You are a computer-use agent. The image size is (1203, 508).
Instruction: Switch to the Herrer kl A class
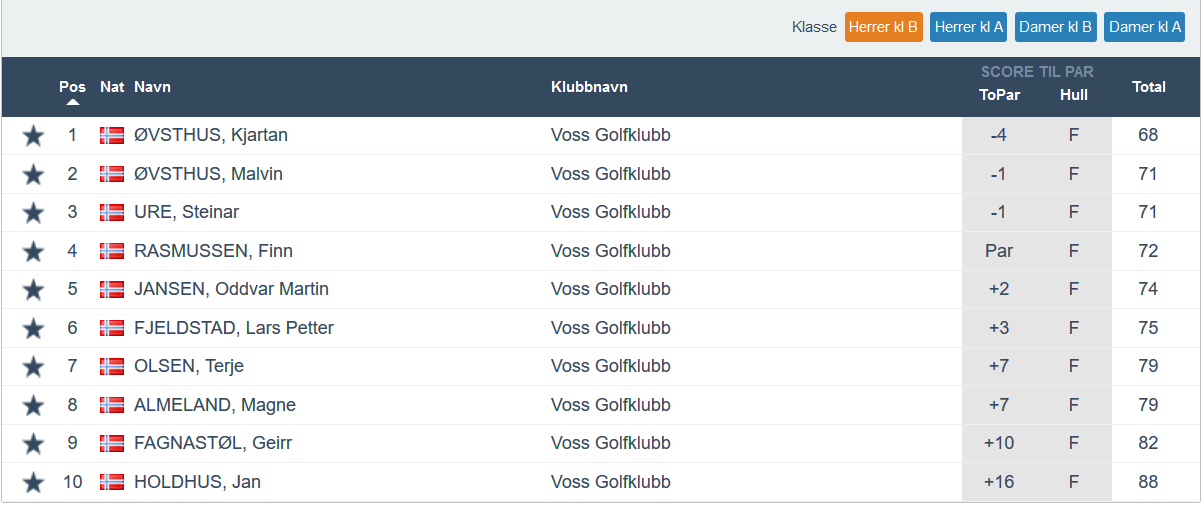coord(969,27)
